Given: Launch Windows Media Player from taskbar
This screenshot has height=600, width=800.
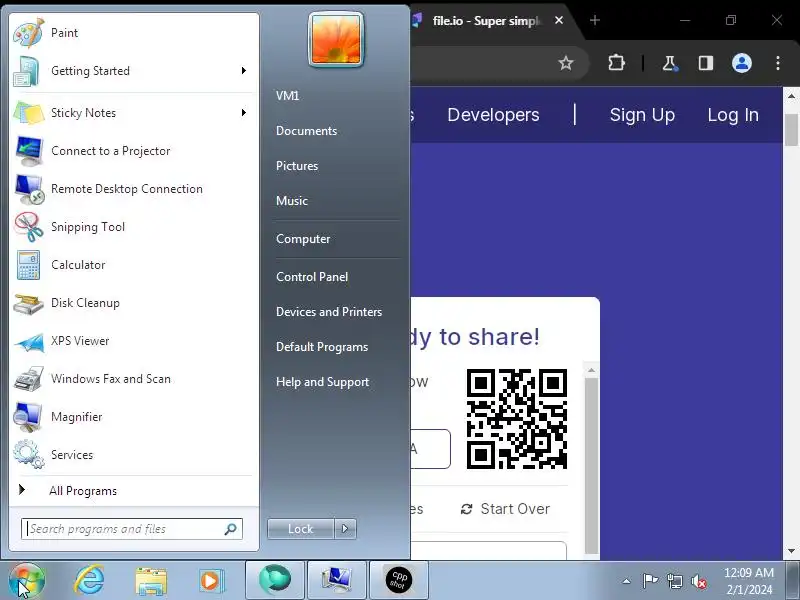Looking at the screenshot, I should coord(211,581).
